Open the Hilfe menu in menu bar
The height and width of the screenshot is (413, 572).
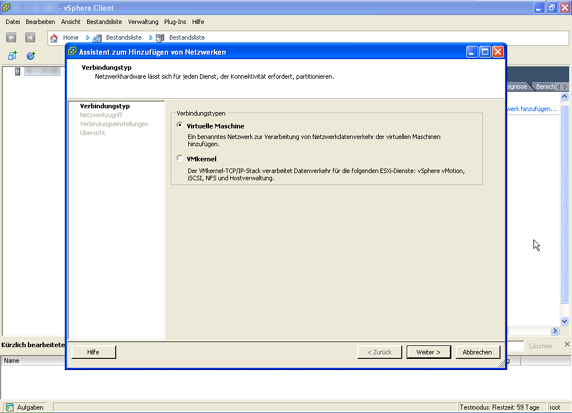click(198, 22)
